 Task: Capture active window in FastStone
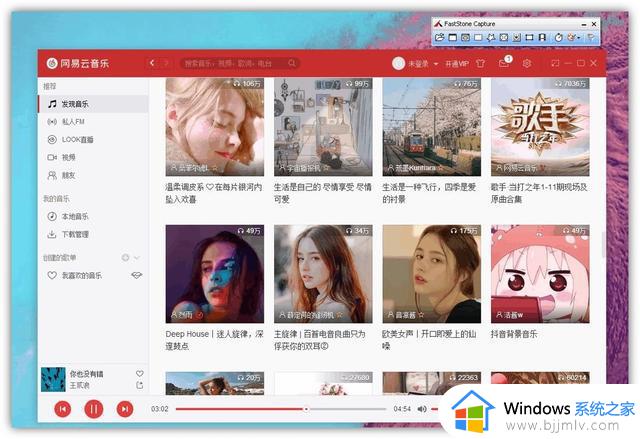[x=453, y=38]
